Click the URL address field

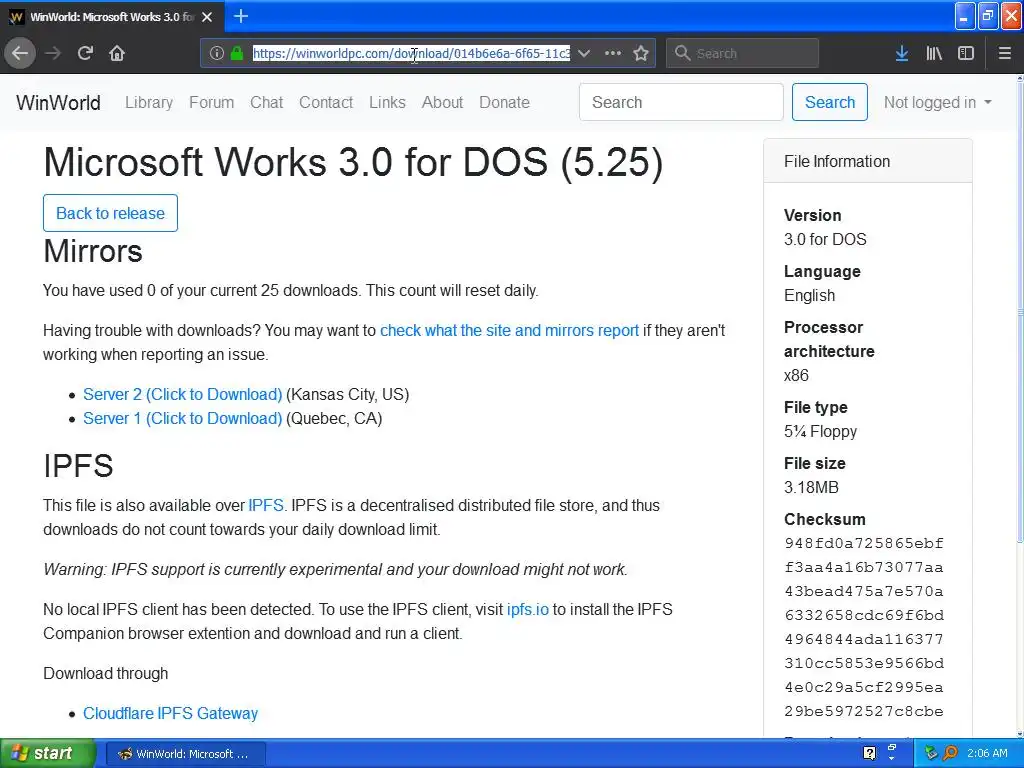click(411, 53)
